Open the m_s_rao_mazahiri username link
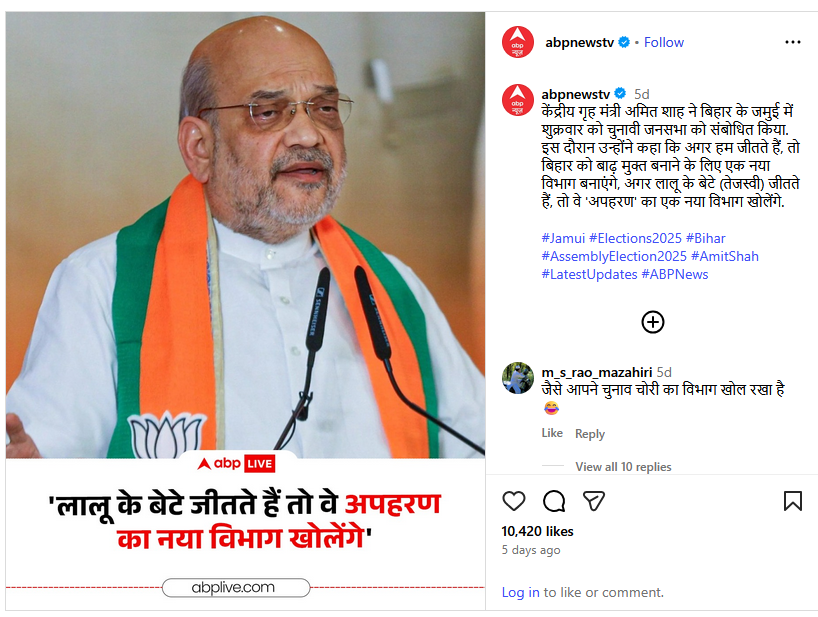The image size is (818, 617). click(x=596, y=372)
